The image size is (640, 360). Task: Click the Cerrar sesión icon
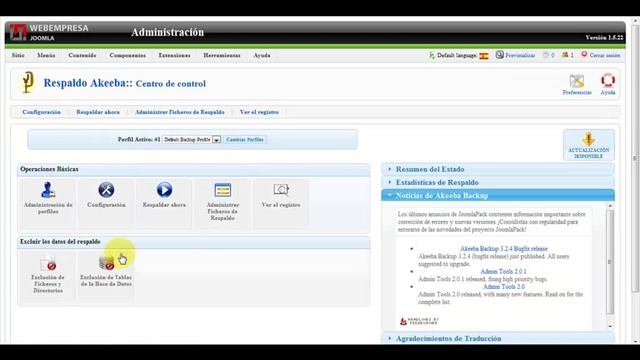click(x=584, y=55)
